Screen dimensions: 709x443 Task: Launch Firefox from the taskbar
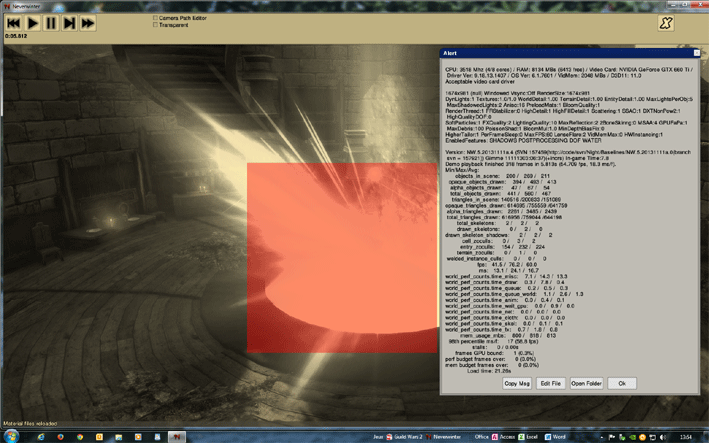click(60, 437)
